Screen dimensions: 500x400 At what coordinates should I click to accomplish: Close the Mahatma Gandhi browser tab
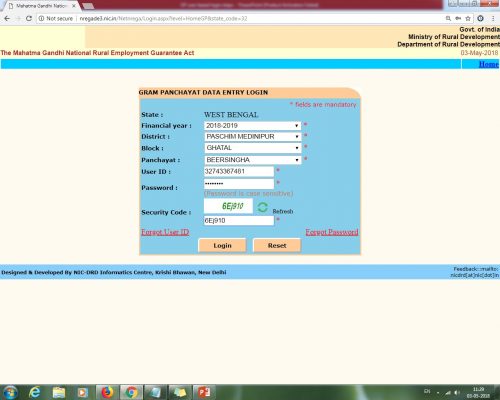coord(74,6)
